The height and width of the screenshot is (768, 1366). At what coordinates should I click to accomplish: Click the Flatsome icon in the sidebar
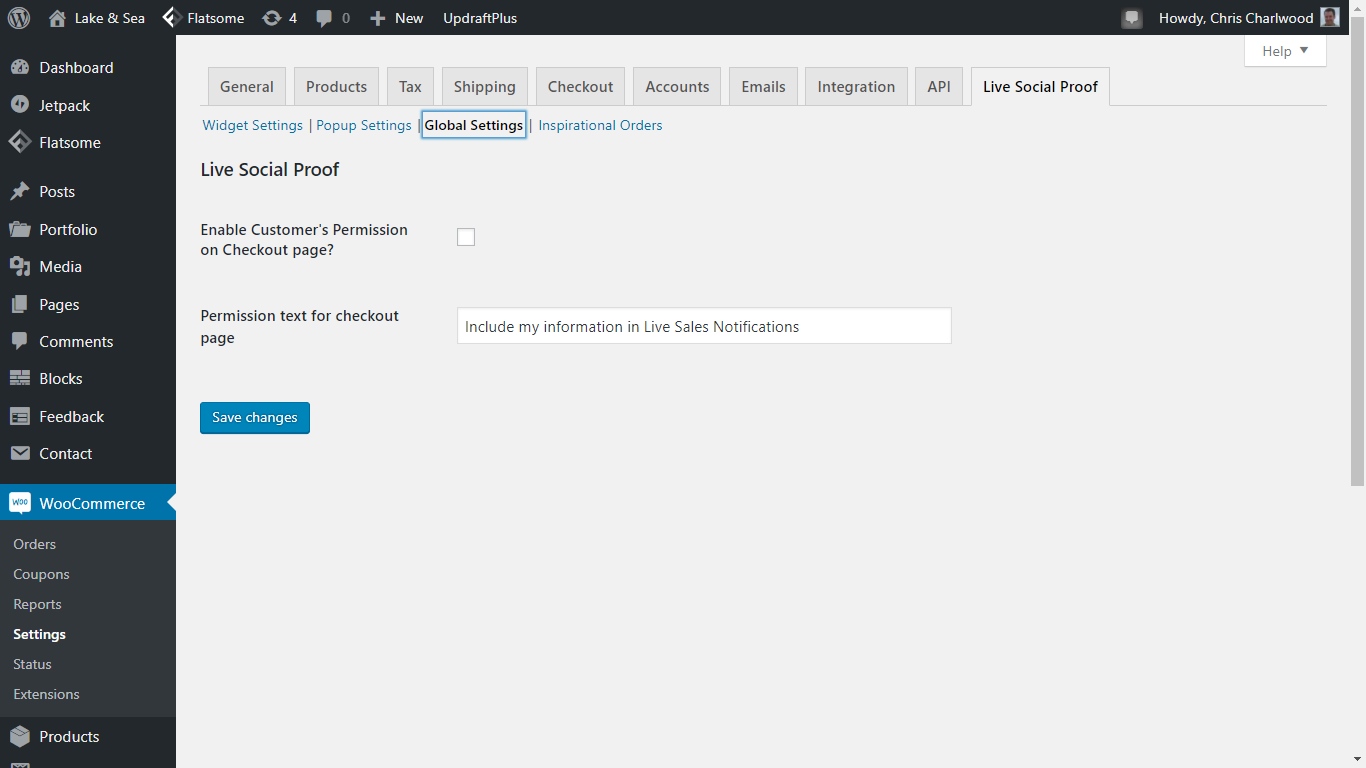pyautogui.click(x=20, y=142)
